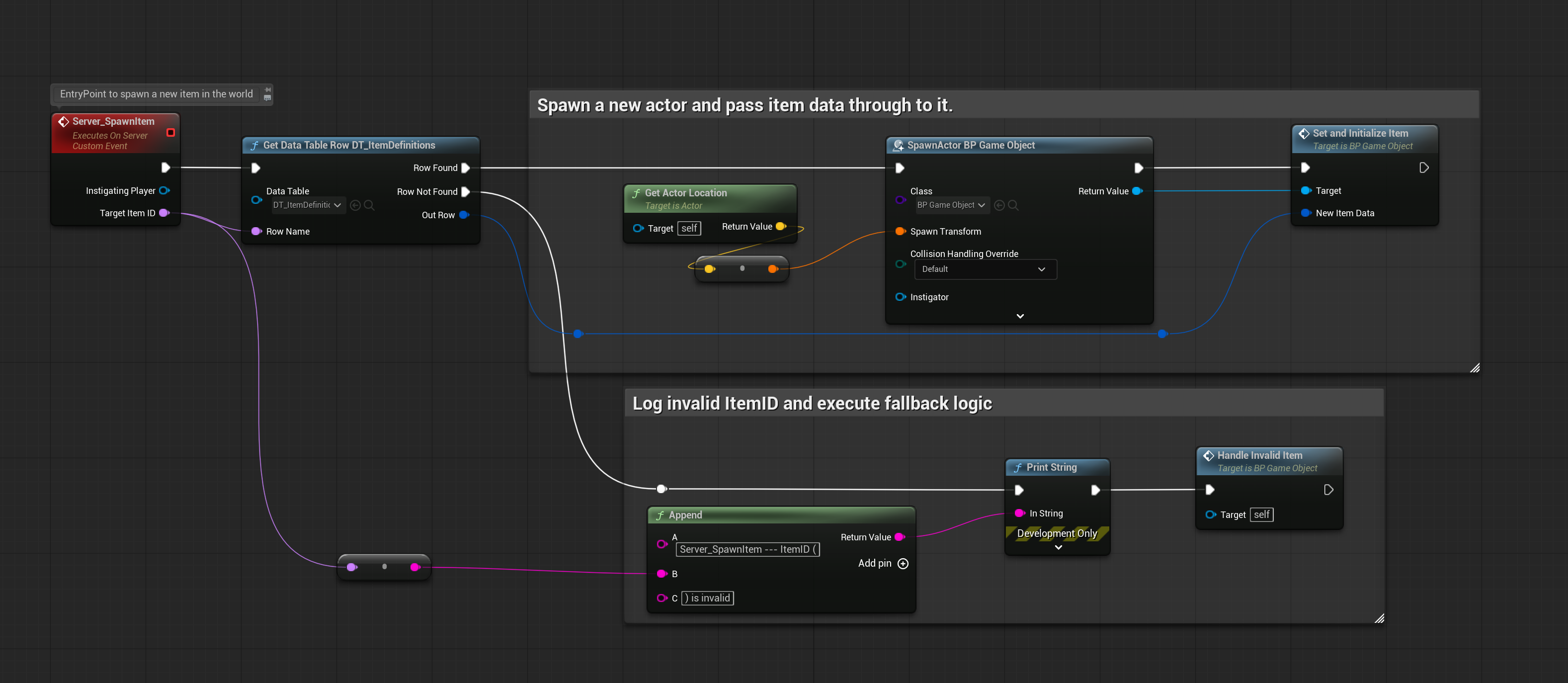The image size is (1568, 683).
Task: Click the use-selected arrow icon beside BP Game Object
Action: pos(999,205)
